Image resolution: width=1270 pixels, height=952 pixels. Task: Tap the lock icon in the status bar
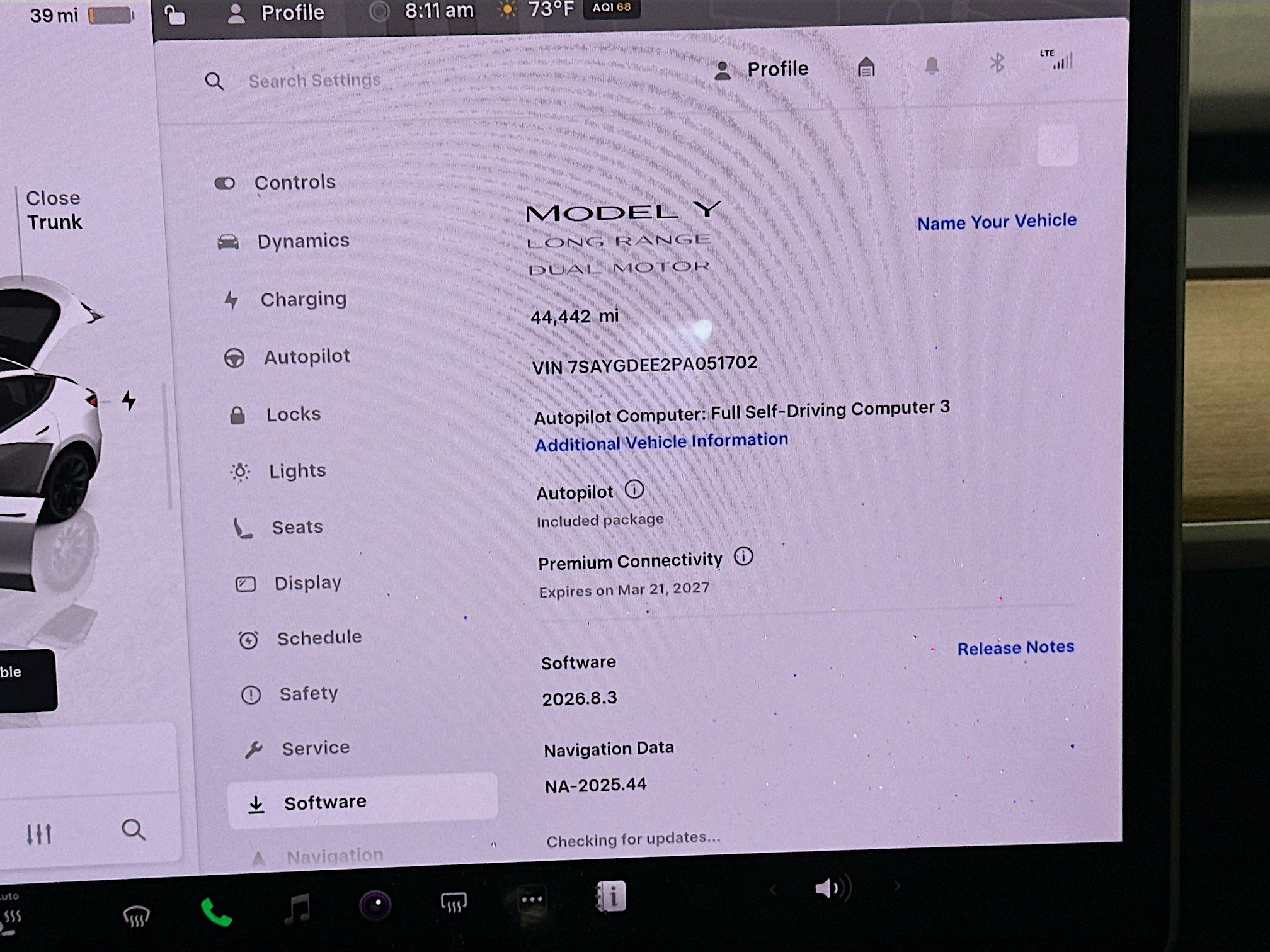(174, 14)
